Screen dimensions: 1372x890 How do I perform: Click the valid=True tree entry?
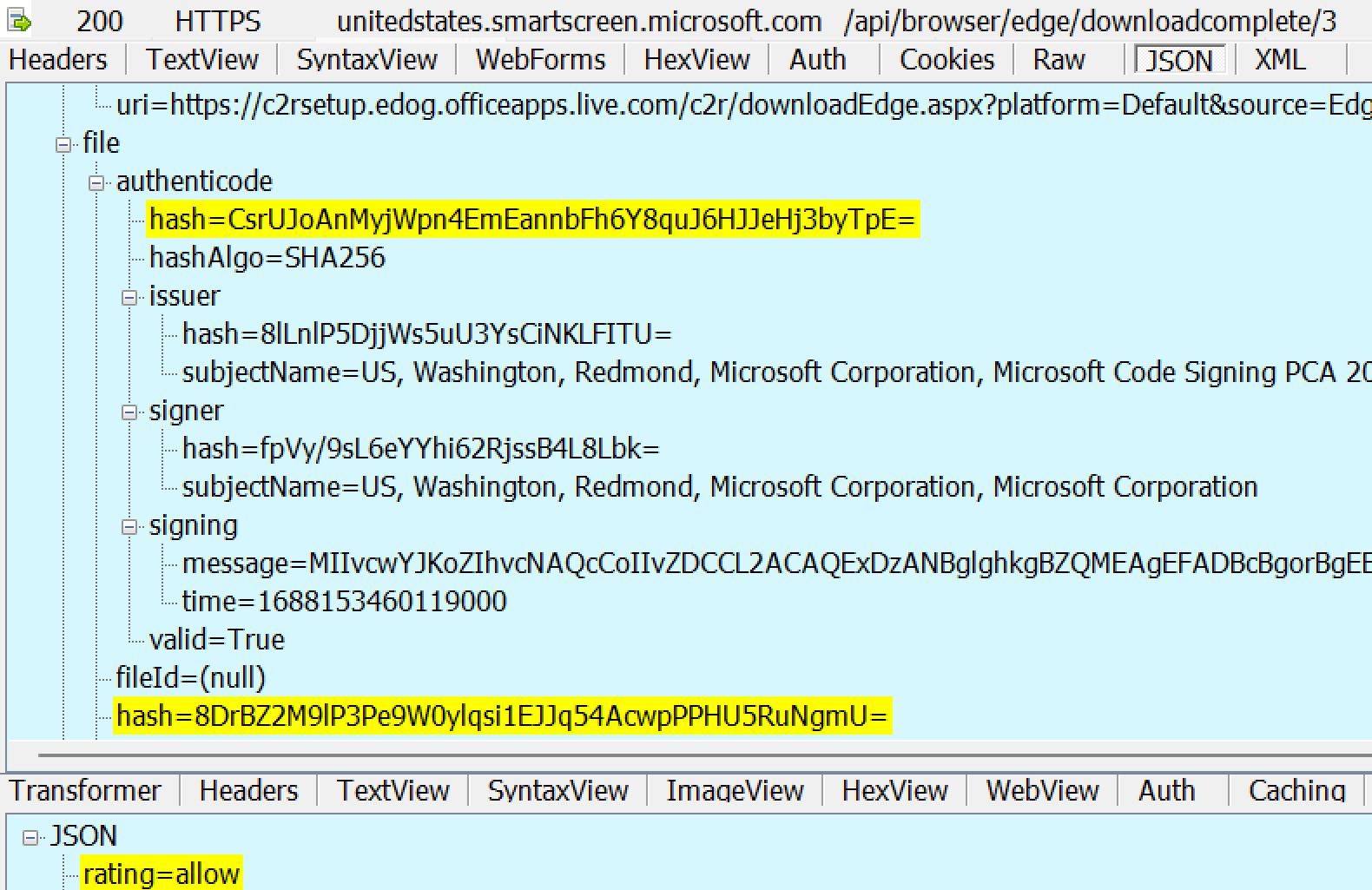[x=216, y=640]
